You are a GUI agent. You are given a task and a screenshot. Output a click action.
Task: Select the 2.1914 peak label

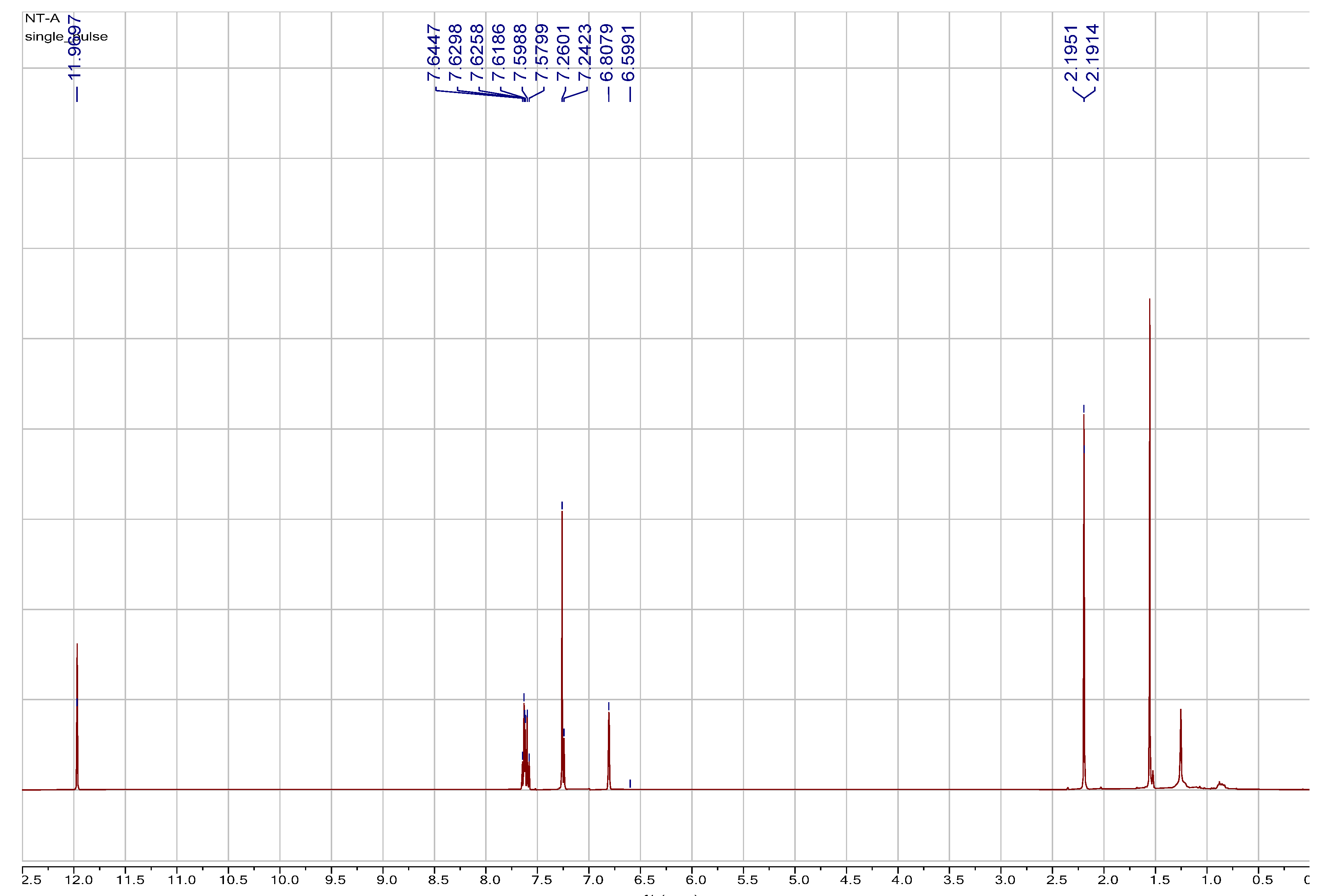pos(1092,52)
